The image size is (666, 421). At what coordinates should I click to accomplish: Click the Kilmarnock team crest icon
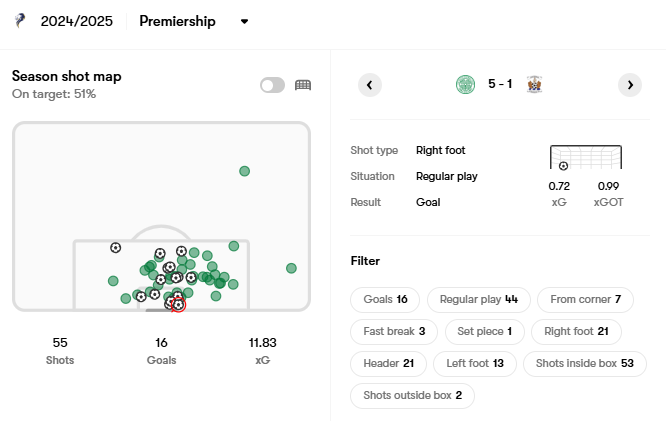pos(534,84)
